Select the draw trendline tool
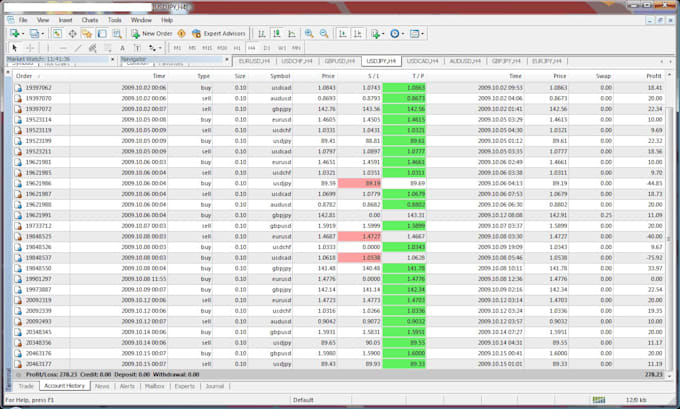 click(x=78, y=47)
